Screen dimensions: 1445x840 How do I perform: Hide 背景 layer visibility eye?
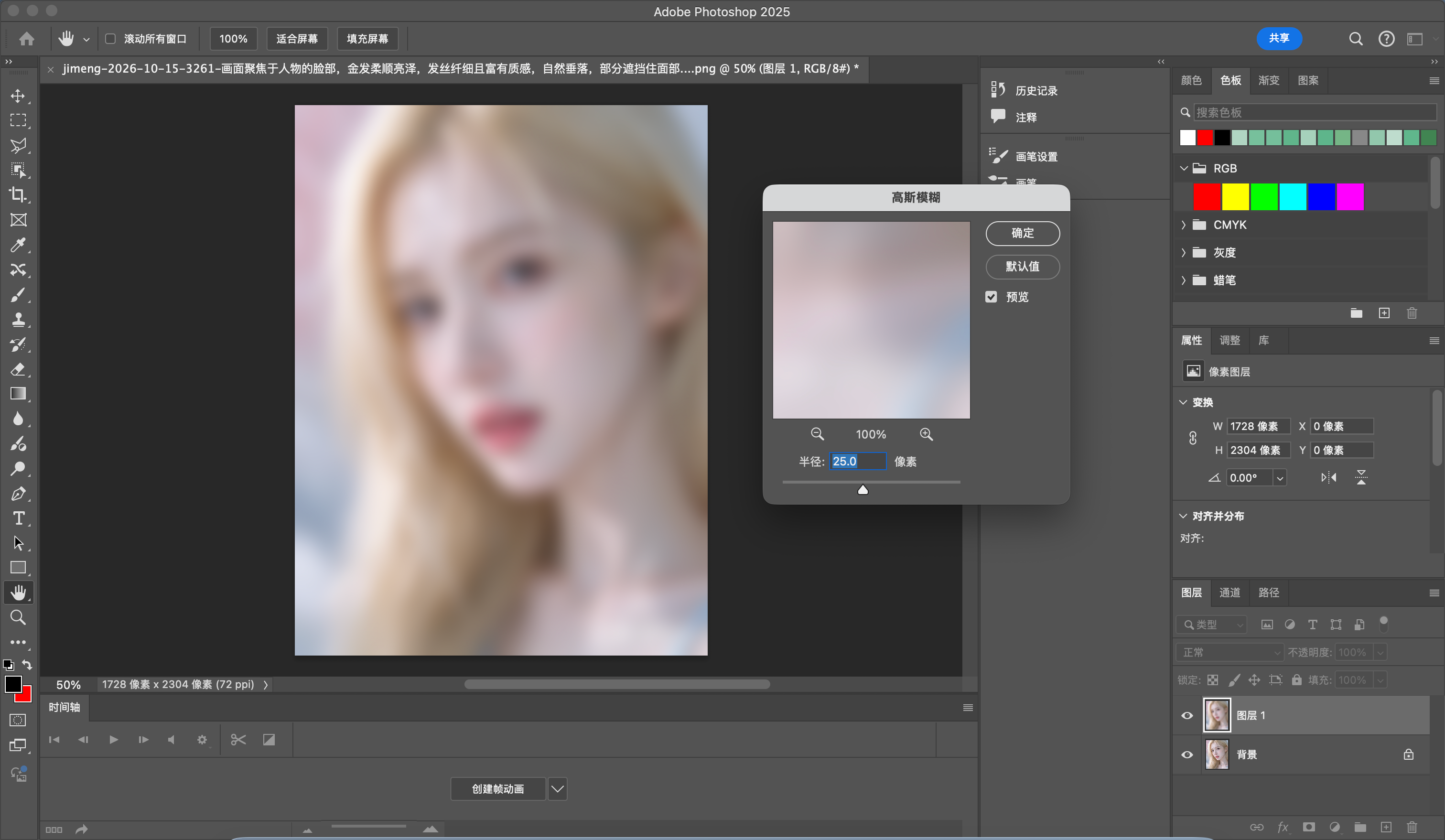[1187, 754]
